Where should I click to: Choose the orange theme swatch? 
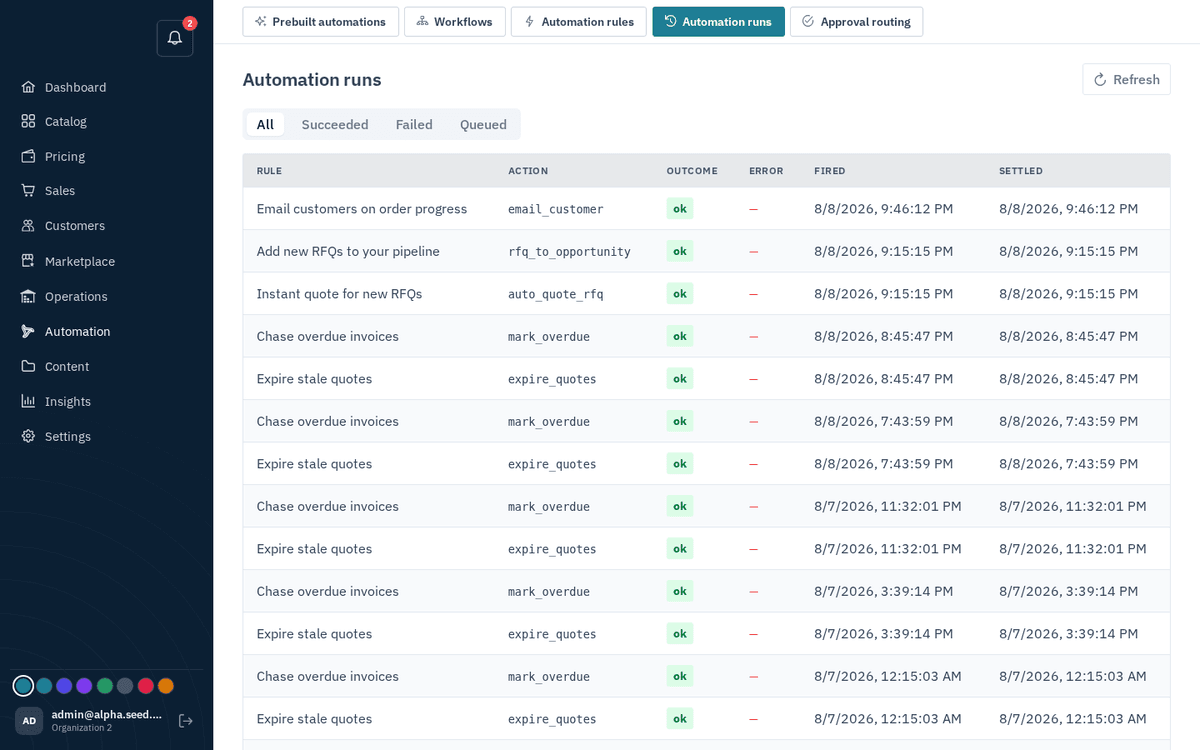pyautogui.click(x=166, y=686)
